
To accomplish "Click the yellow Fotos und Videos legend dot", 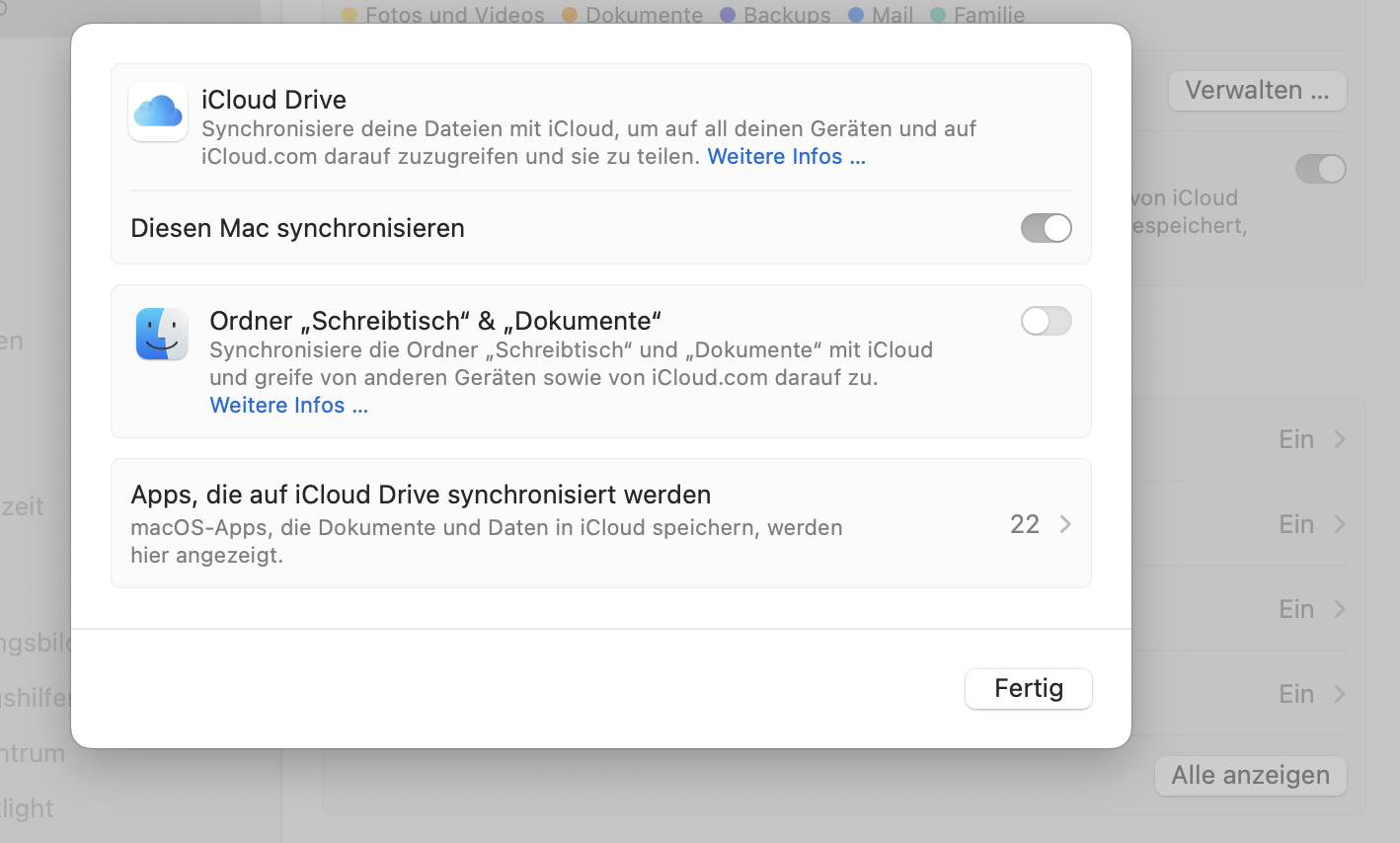I will click(x=350, y=15).
